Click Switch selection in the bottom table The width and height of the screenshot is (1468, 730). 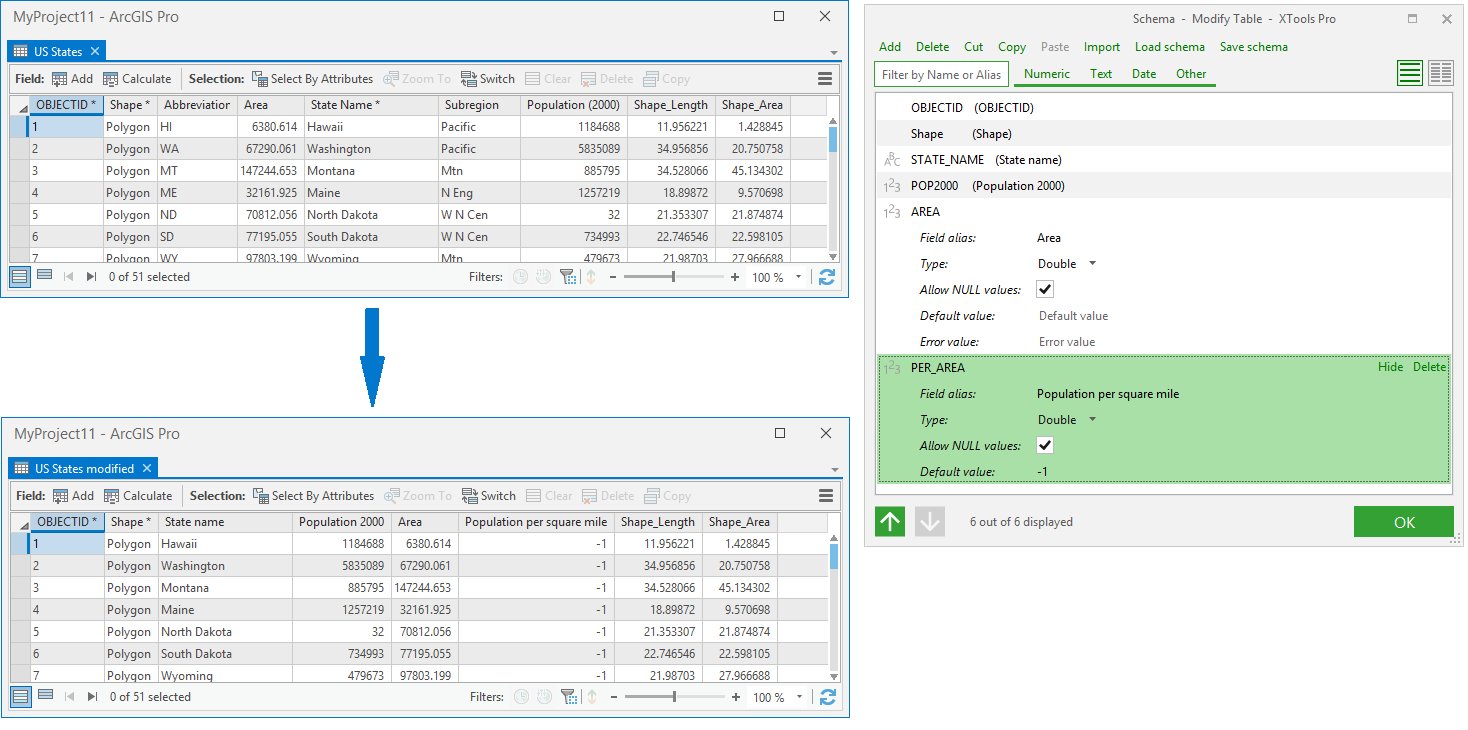[488, 496]
